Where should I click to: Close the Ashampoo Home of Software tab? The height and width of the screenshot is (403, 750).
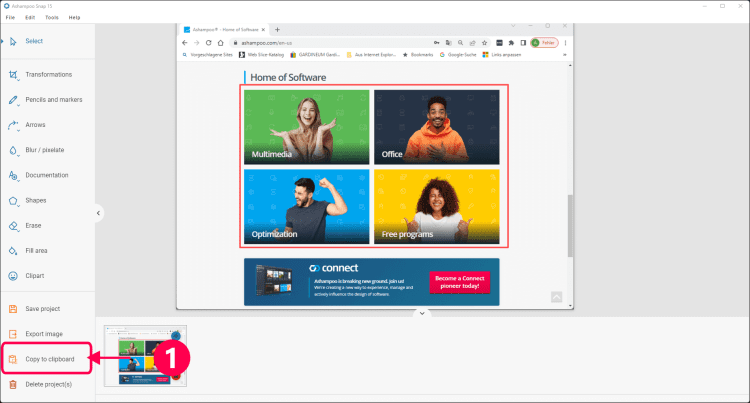point(263,30)
